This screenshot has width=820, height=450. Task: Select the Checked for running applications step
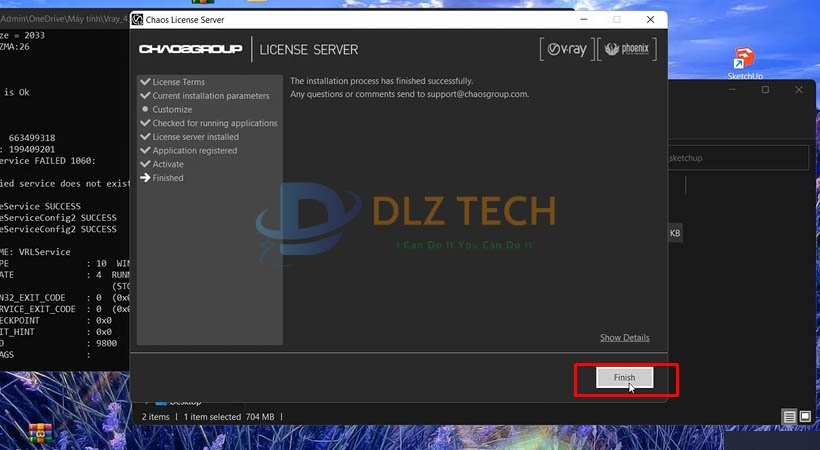coord(214,123)
